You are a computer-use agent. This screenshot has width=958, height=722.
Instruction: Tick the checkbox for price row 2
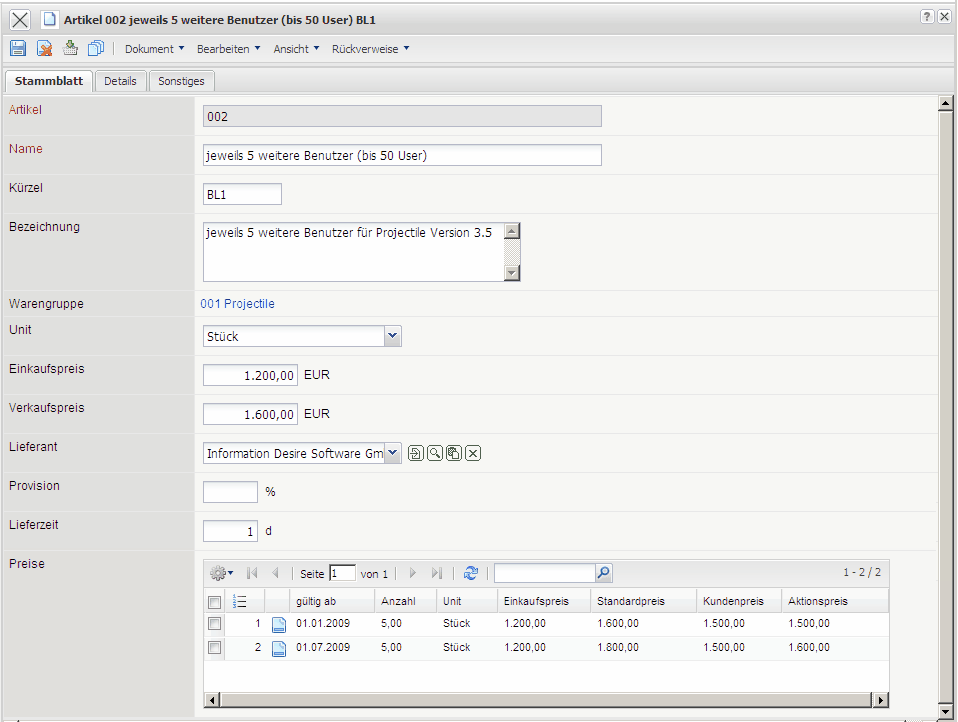(x=214, y=648)
